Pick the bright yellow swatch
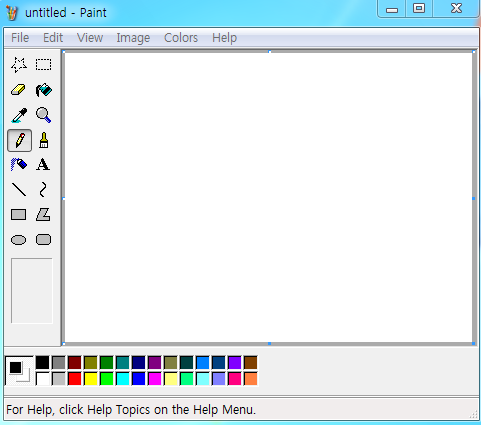Viewport: 481px width, 425px height. [x=91, y=379]
